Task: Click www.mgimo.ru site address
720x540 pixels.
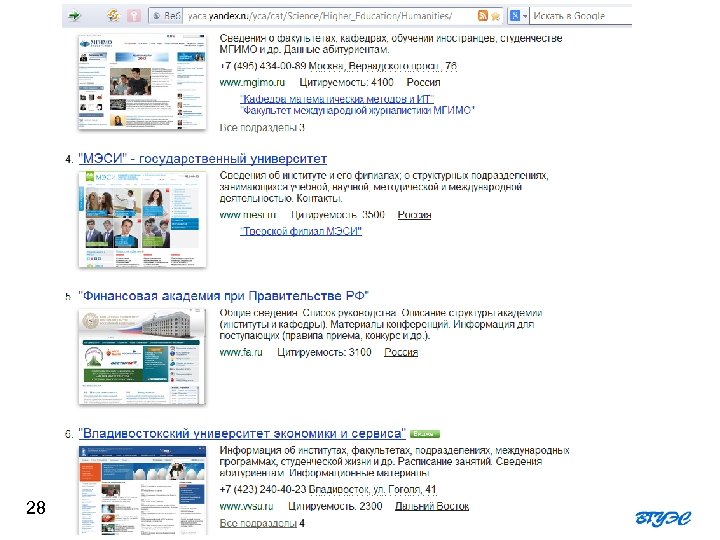Action: pyautogui.click(x=252, y=82)
